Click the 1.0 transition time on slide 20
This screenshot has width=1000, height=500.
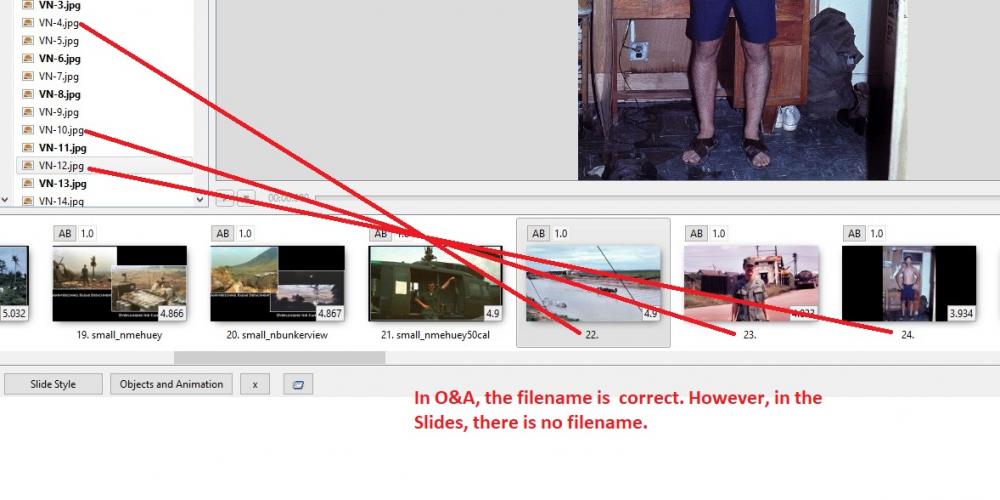click(x=245, y=233)
